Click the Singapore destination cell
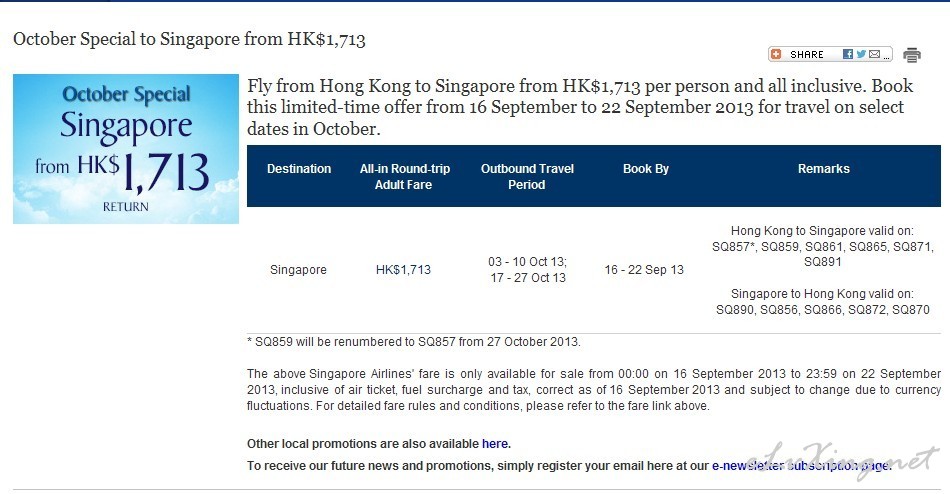The width and height of the screenshot is (950, 494). pos(298,270)
